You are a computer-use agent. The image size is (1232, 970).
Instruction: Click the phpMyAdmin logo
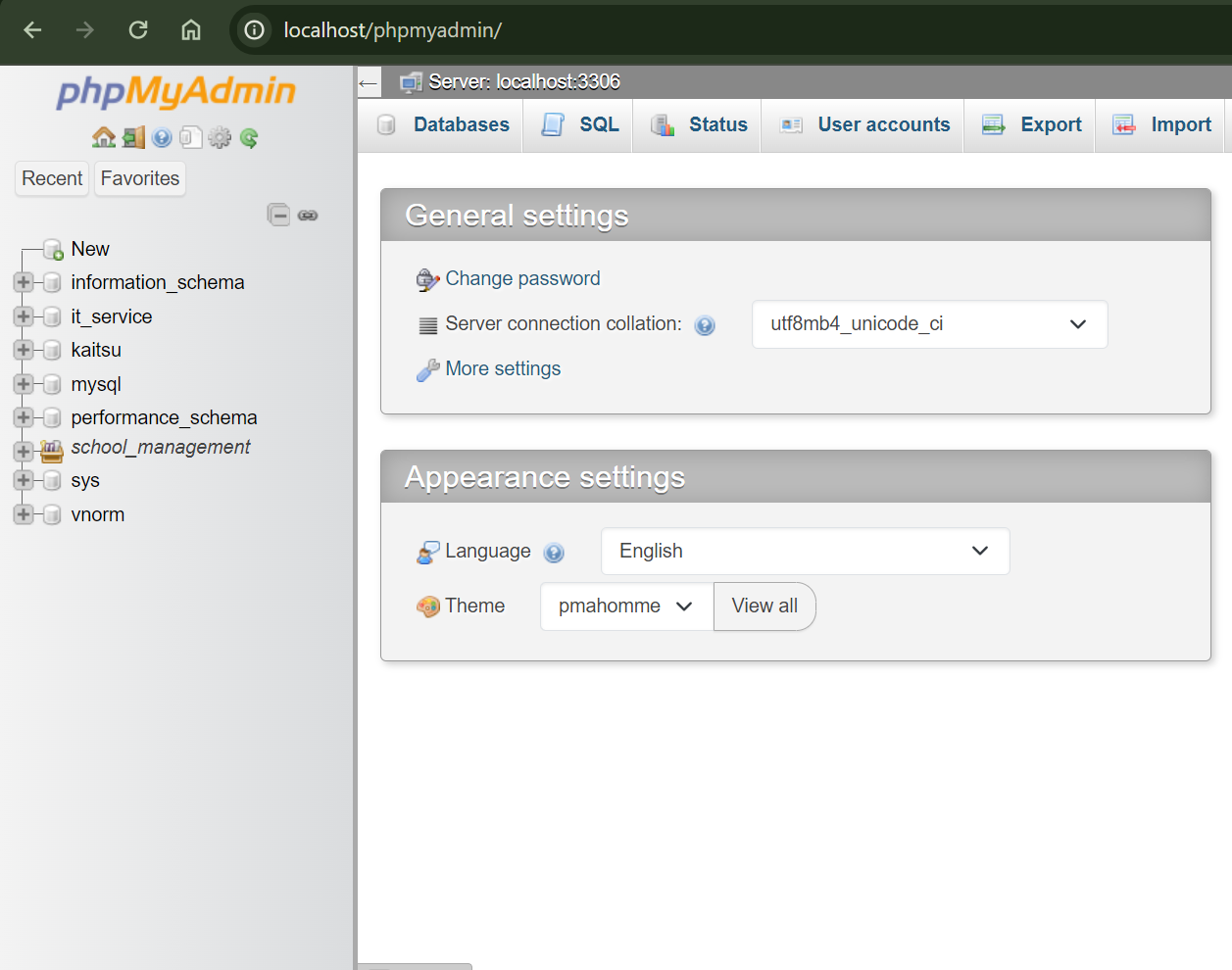tap(176, 92)
